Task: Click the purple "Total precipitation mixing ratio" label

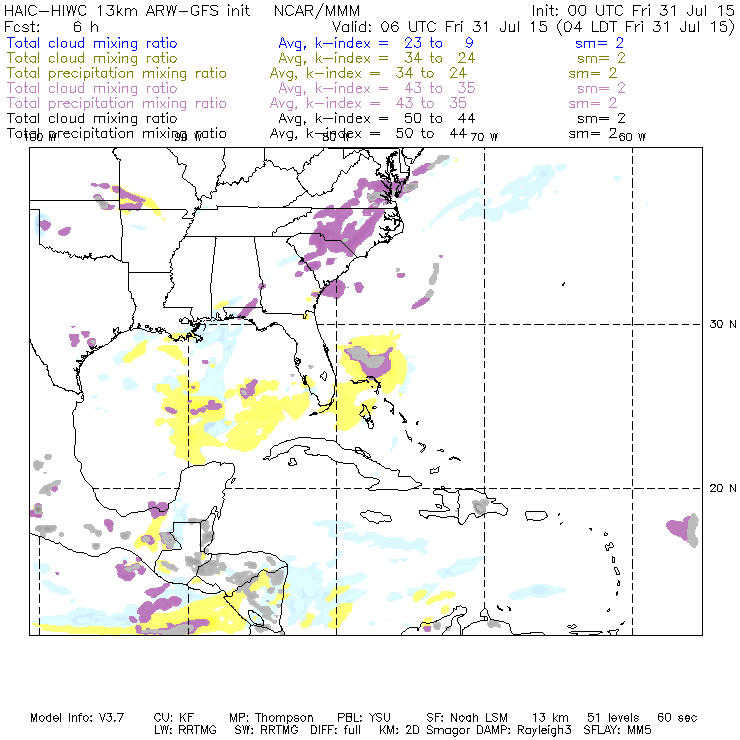Action: click(x=117, y=103)
